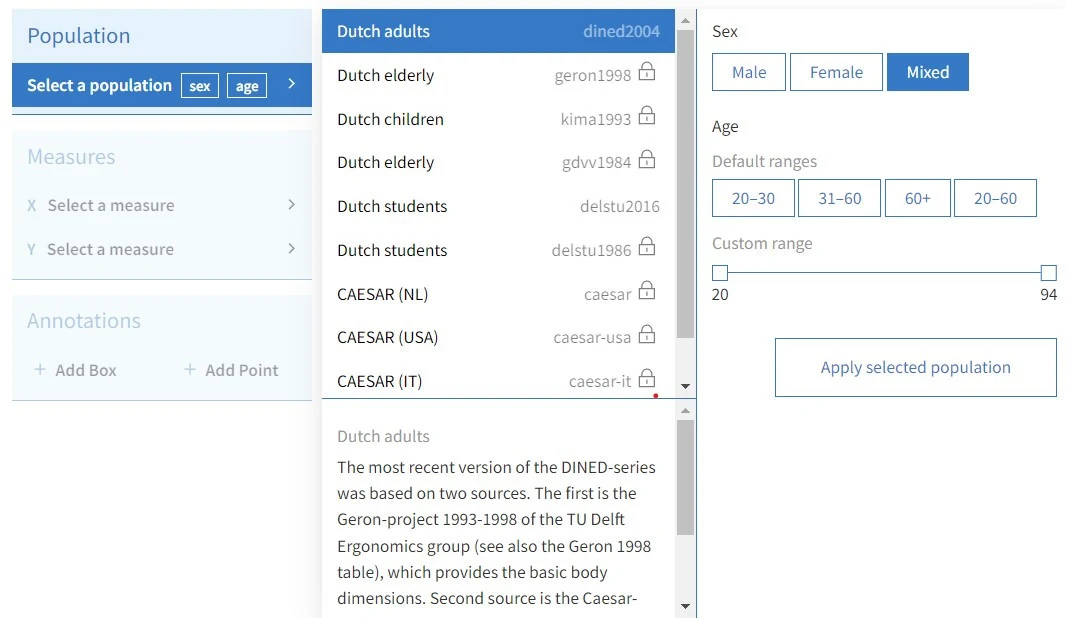Click the lock icon beside kima1993
The height and width of the screenshot is (618, 1066).
(647, 116)
